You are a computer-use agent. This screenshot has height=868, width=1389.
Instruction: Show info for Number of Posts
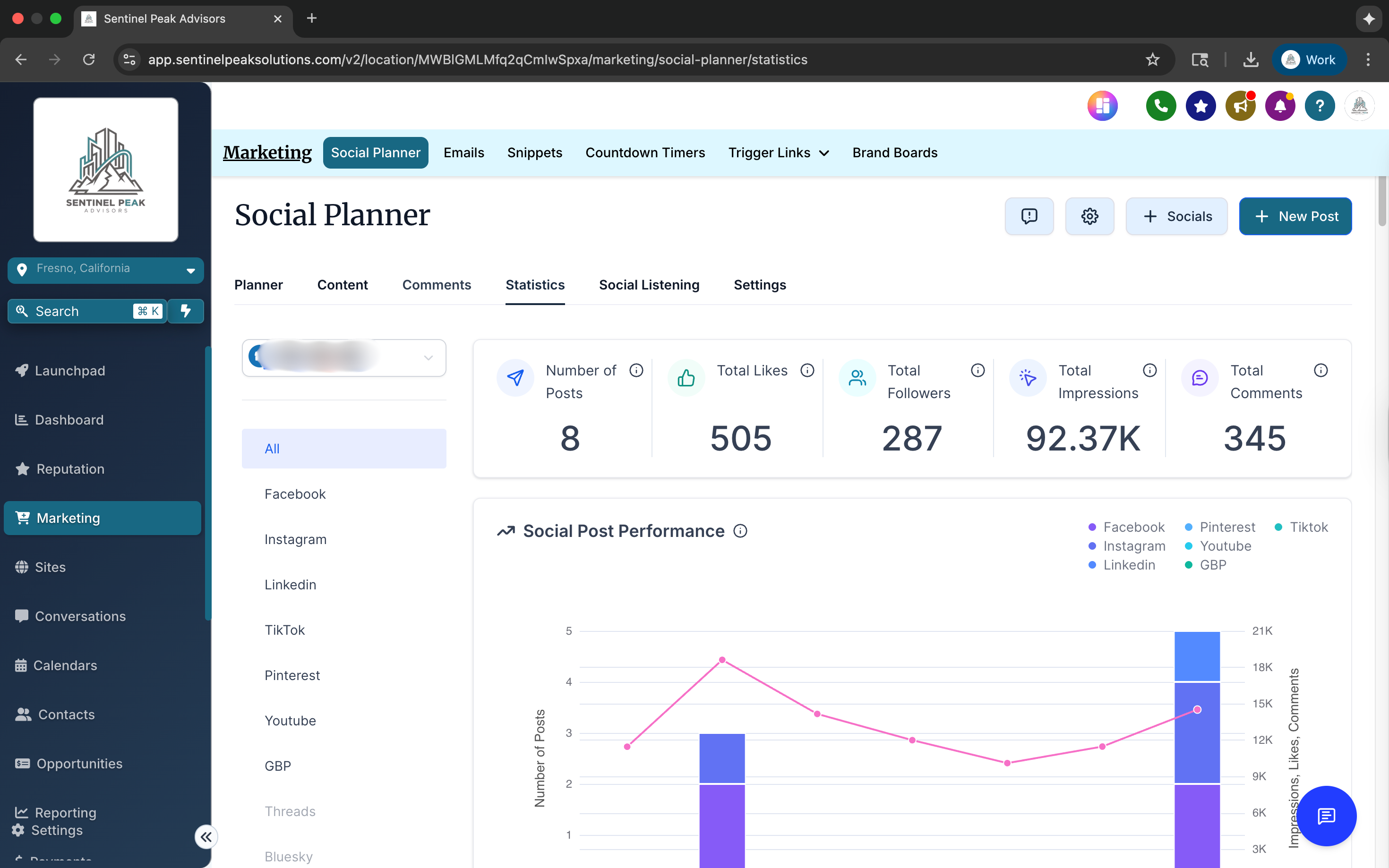tap(635, 370)
